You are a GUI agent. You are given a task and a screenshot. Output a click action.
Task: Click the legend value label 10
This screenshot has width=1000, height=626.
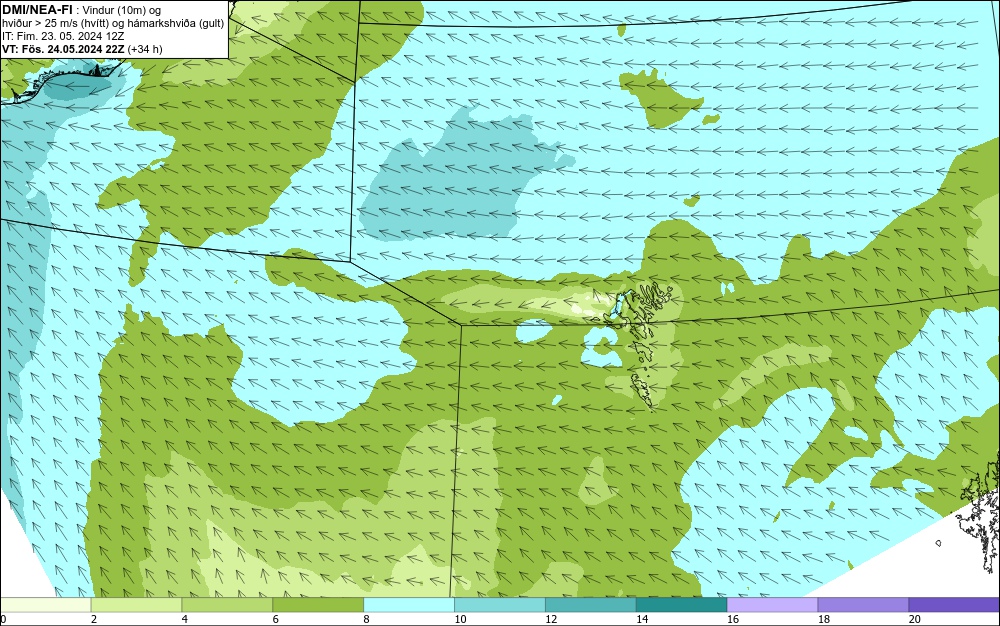point(460,619)
